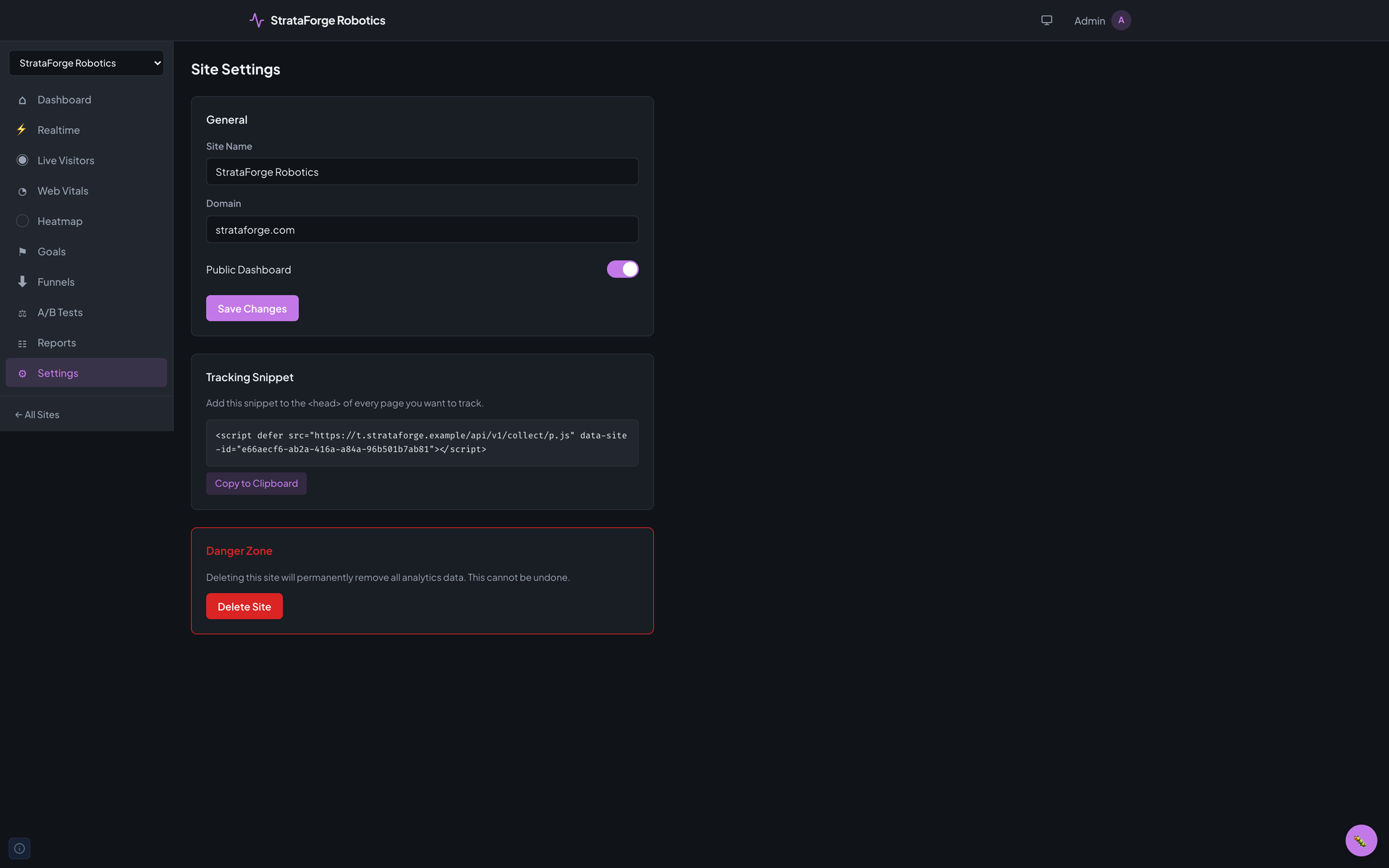Click the monitor theme icon in header
The image size is (1389, 868).
click(x=1047, y=20)
